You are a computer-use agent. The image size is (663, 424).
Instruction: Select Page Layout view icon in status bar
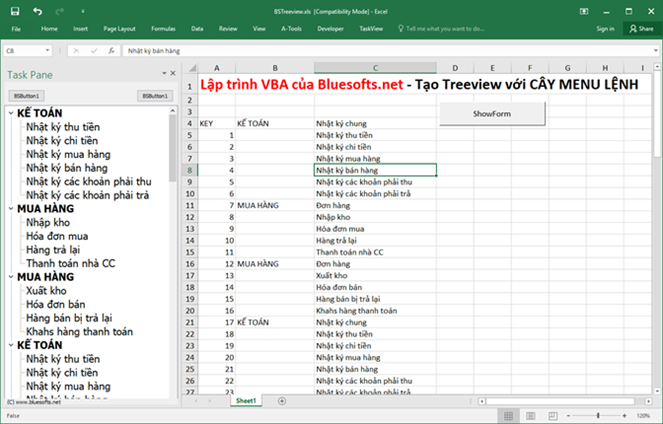coord(531,416)
